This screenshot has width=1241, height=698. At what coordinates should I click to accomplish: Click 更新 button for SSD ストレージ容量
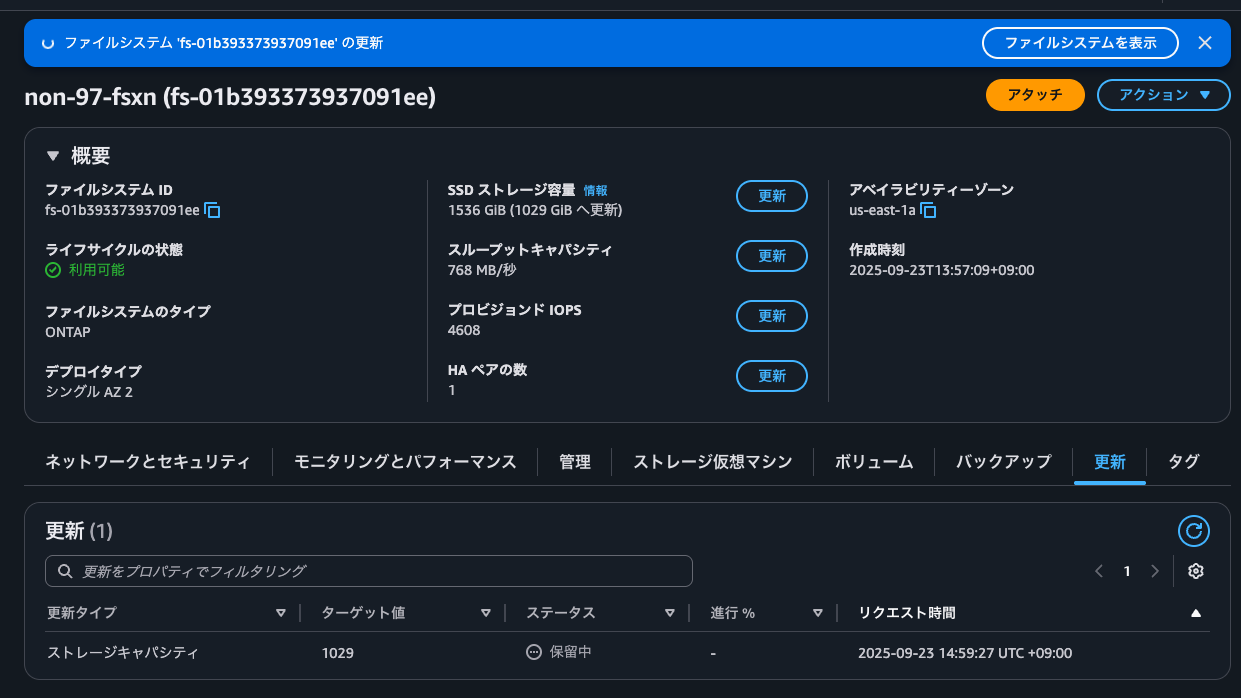[x=772, y=196]
